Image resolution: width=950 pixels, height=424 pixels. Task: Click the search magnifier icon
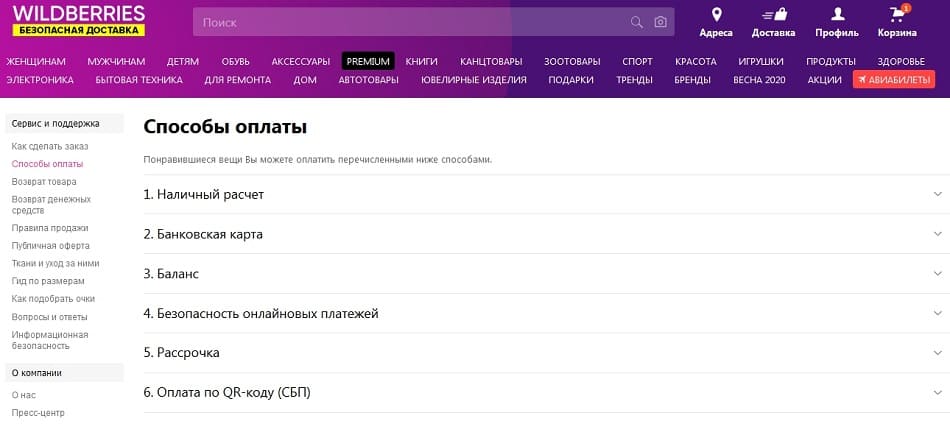click(637, 22)
